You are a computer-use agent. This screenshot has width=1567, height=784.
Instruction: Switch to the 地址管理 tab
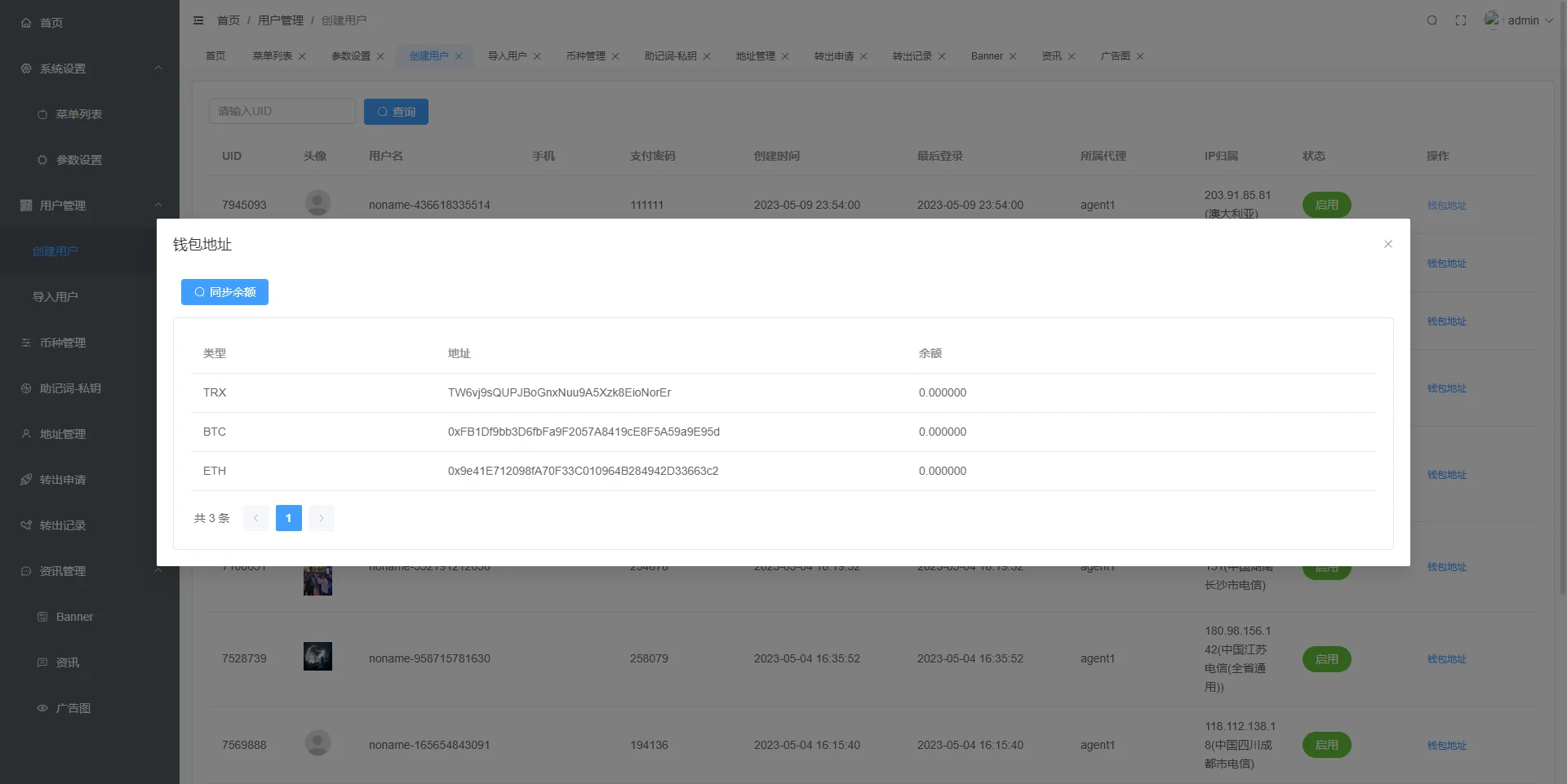point(755,56)
